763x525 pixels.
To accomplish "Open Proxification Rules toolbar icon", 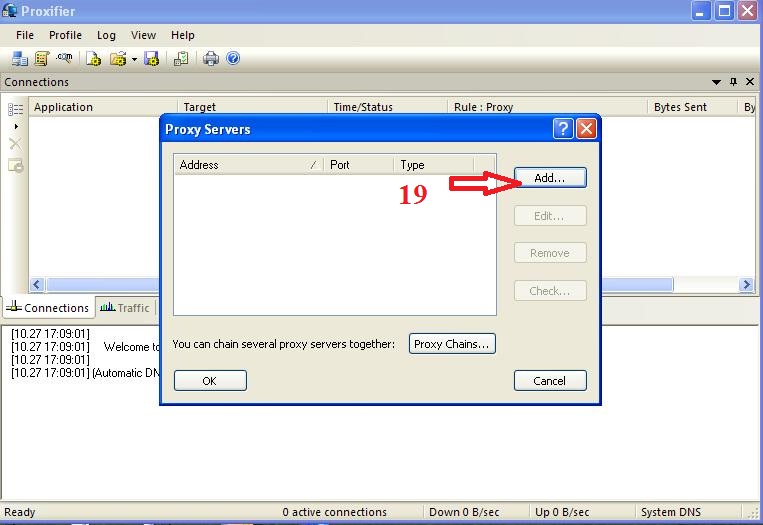I will point(42,59).
